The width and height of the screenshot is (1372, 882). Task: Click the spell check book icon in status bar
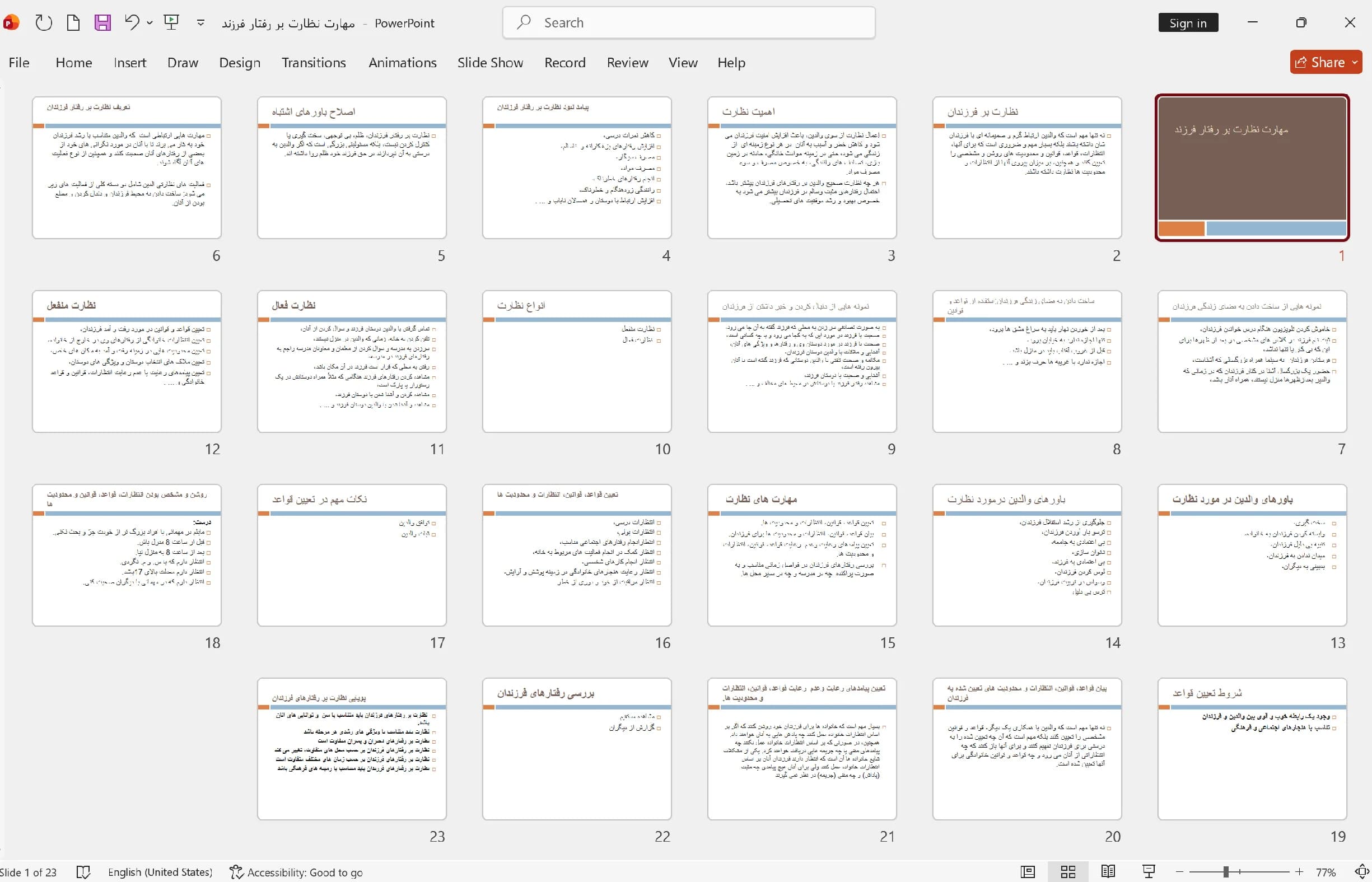83,872
